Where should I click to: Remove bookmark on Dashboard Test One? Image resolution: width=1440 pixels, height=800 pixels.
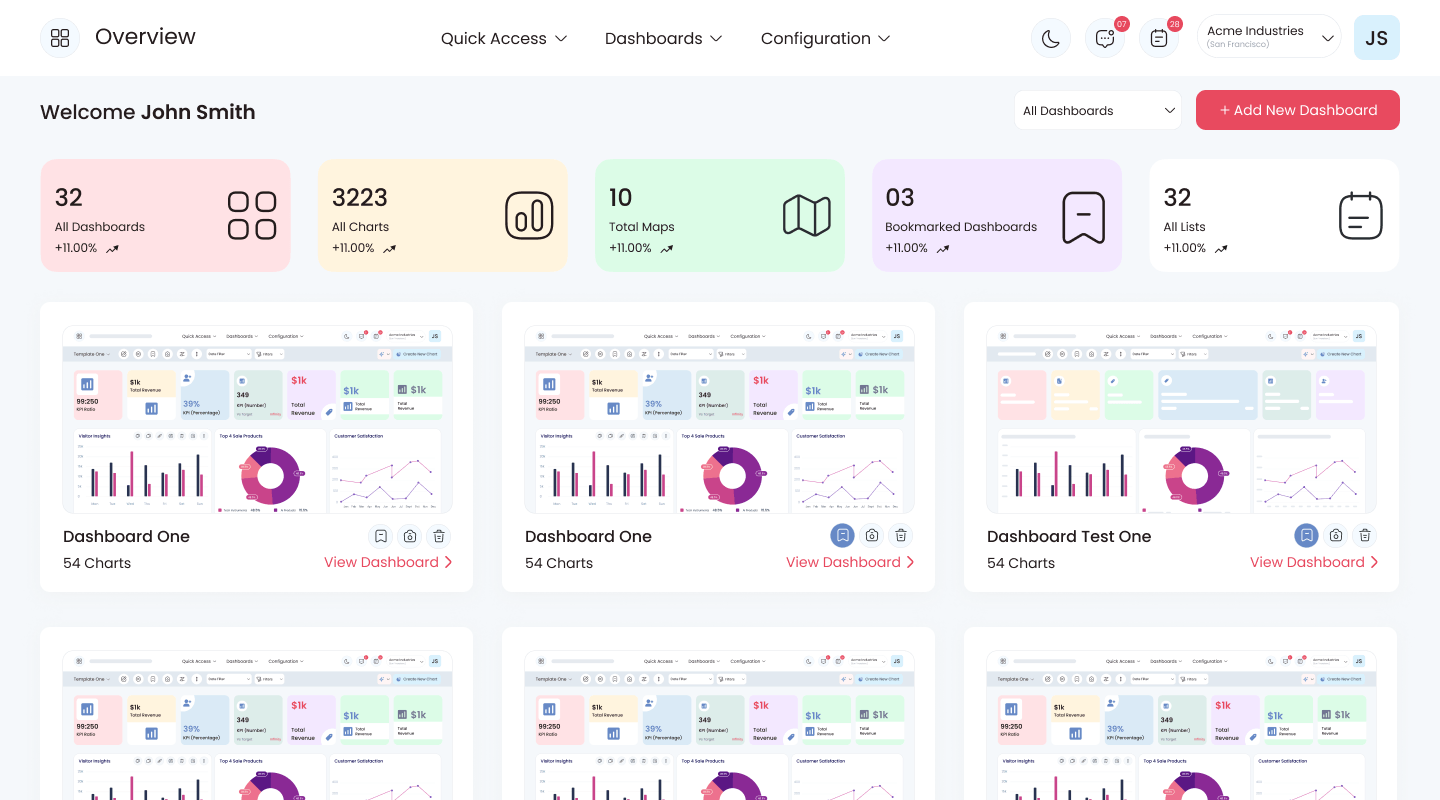[x=1306, y=536]
